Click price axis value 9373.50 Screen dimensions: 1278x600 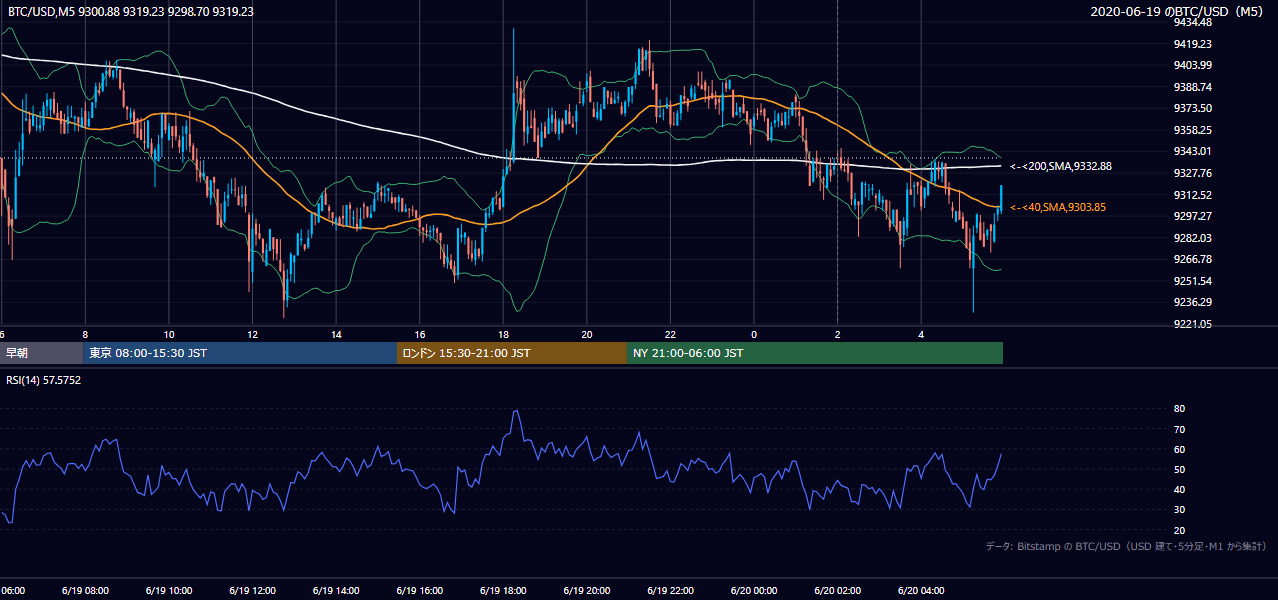(x=1193, y=108)
